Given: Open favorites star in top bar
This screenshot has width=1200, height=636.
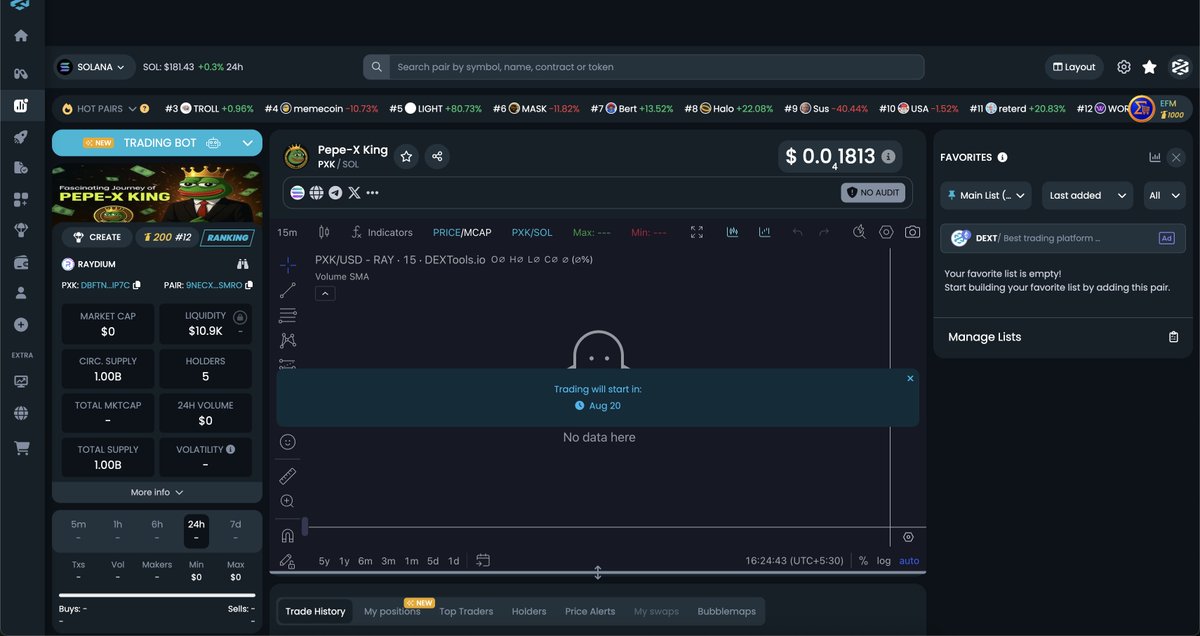Looking at the screenshot, I should point(1150,67).
